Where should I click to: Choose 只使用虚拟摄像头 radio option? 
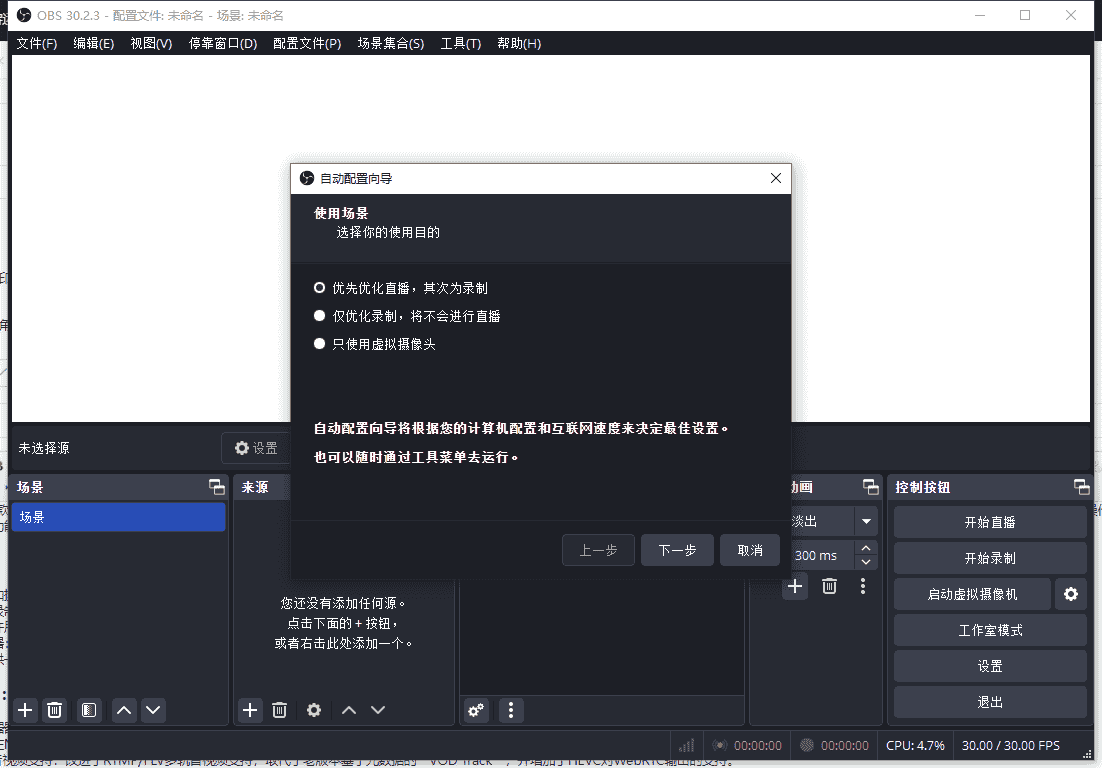(x=320, y=344)
